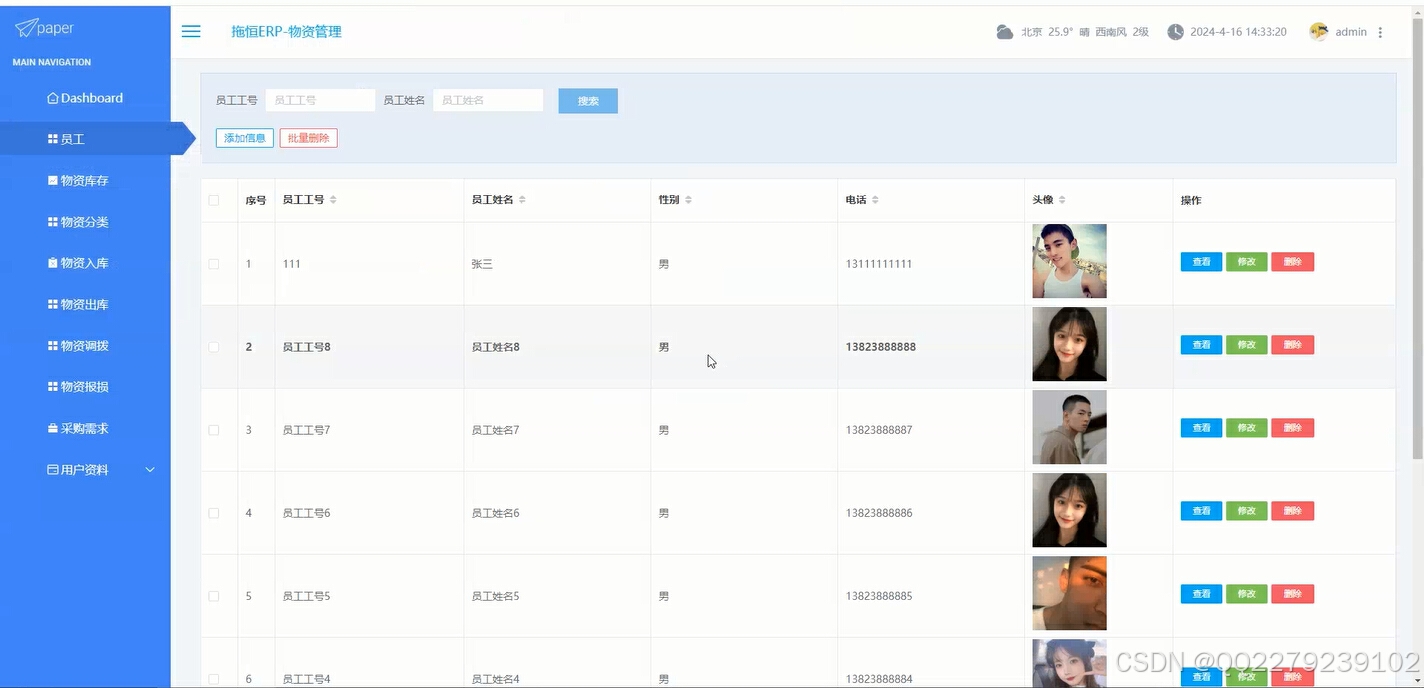Open the options via vertical dots beside admin
Screen dimensions: 1424x688
(1381, 31)
